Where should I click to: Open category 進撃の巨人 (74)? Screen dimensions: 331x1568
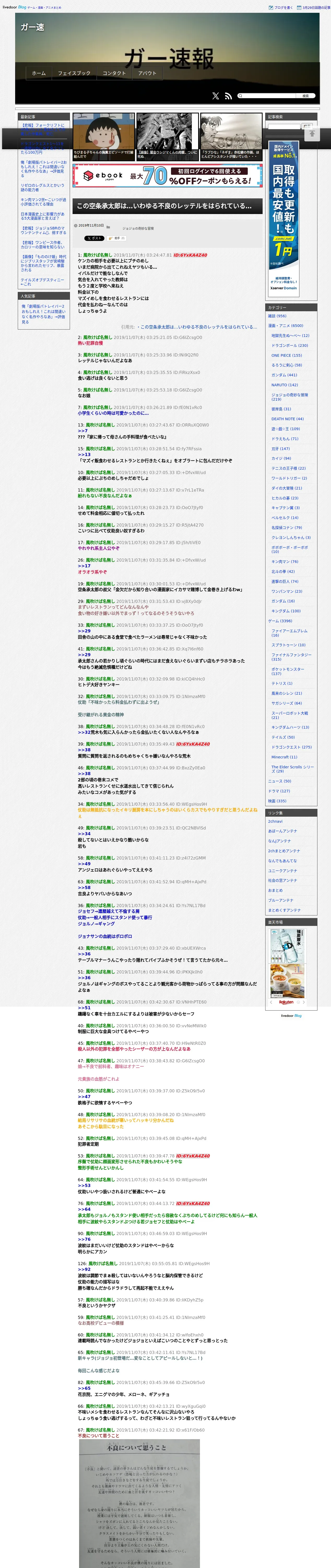tap(285, 581)
